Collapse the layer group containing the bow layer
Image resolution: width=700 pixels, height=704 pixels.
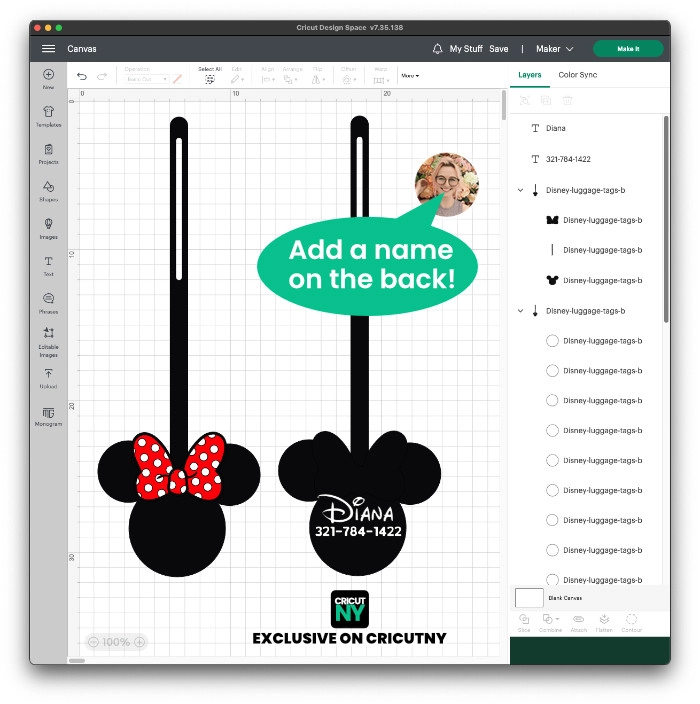pos(520,190)
